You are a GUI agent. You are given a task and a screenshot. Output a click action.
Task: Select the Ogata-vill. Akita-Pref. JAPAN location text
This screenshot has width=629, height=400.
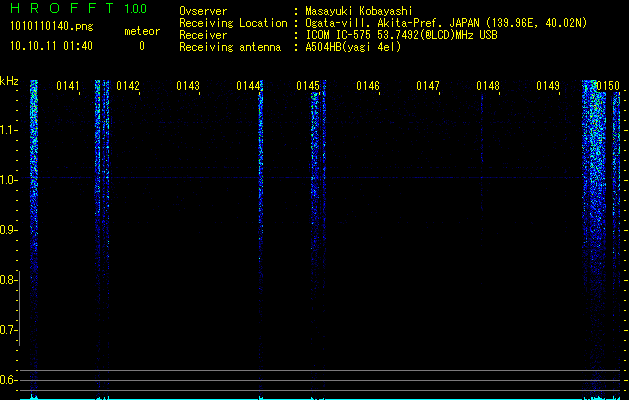click(x=446, y=23)
